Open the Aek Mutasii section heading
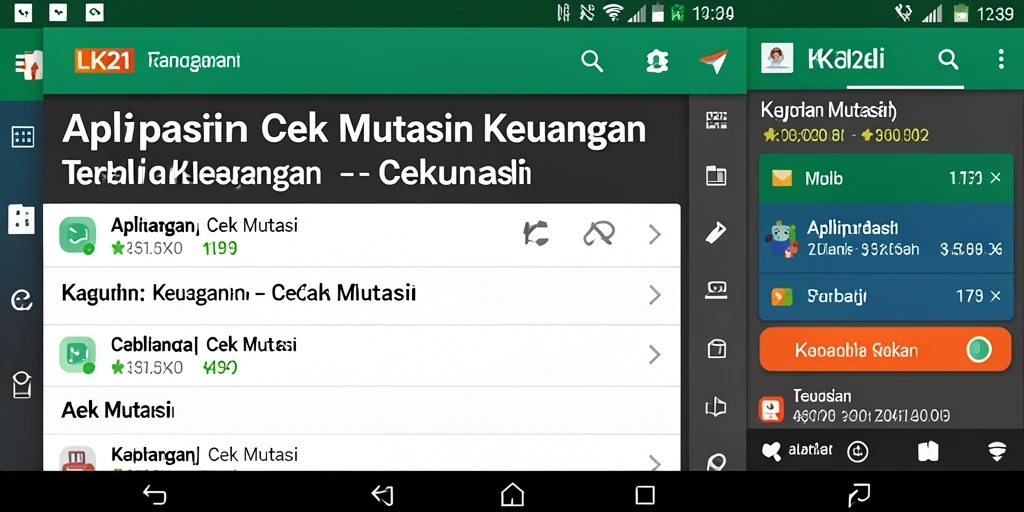The height and width of the screenshot is (512, 1024). 118,410
